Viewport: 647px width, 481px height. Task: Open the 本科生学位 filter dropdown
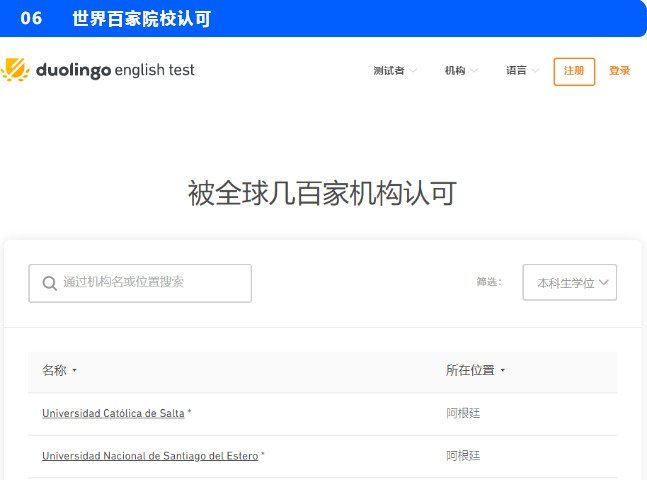tap(569, 283)
